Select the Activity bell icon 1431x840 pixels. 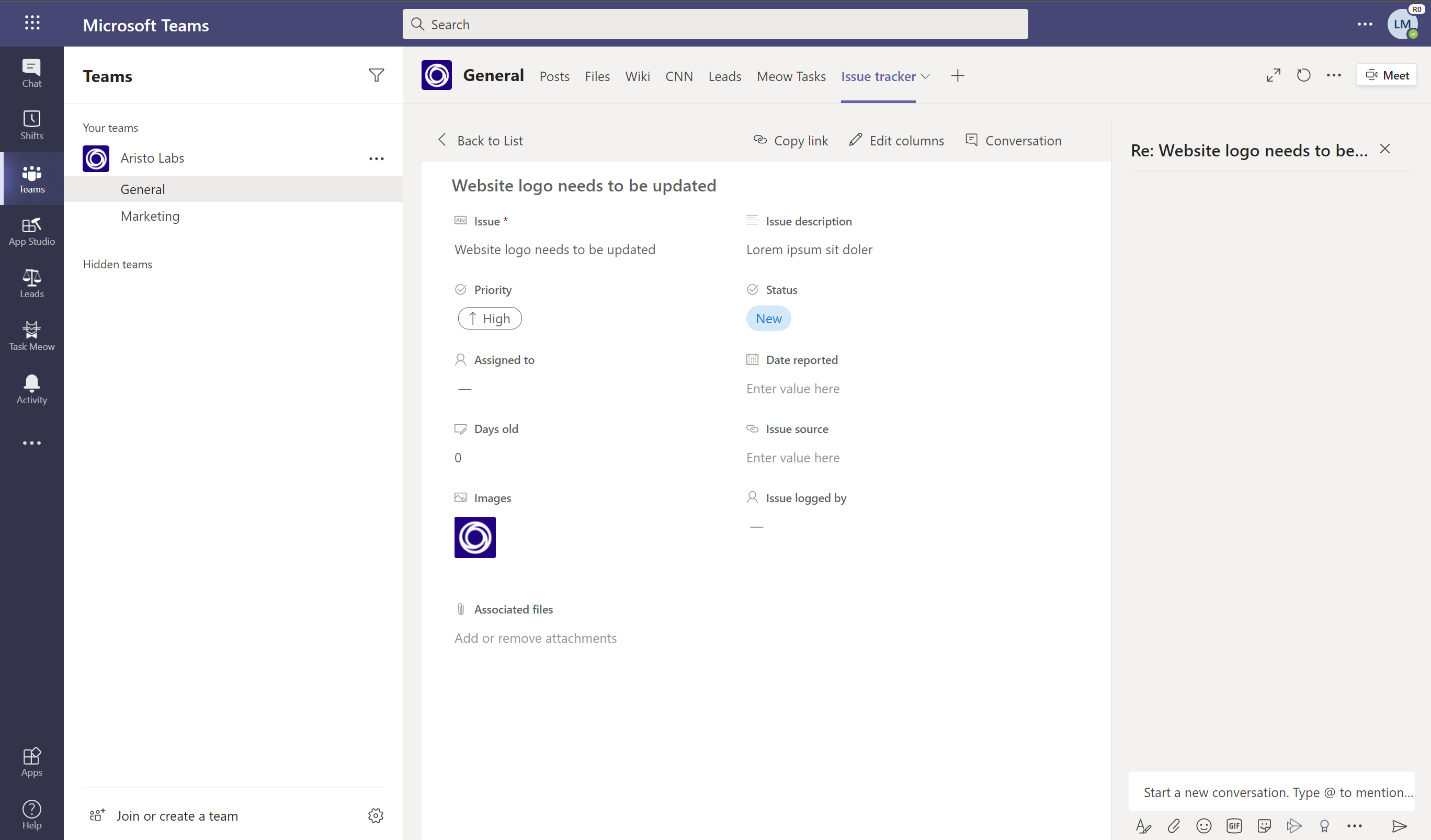click(x=31, y=385)
